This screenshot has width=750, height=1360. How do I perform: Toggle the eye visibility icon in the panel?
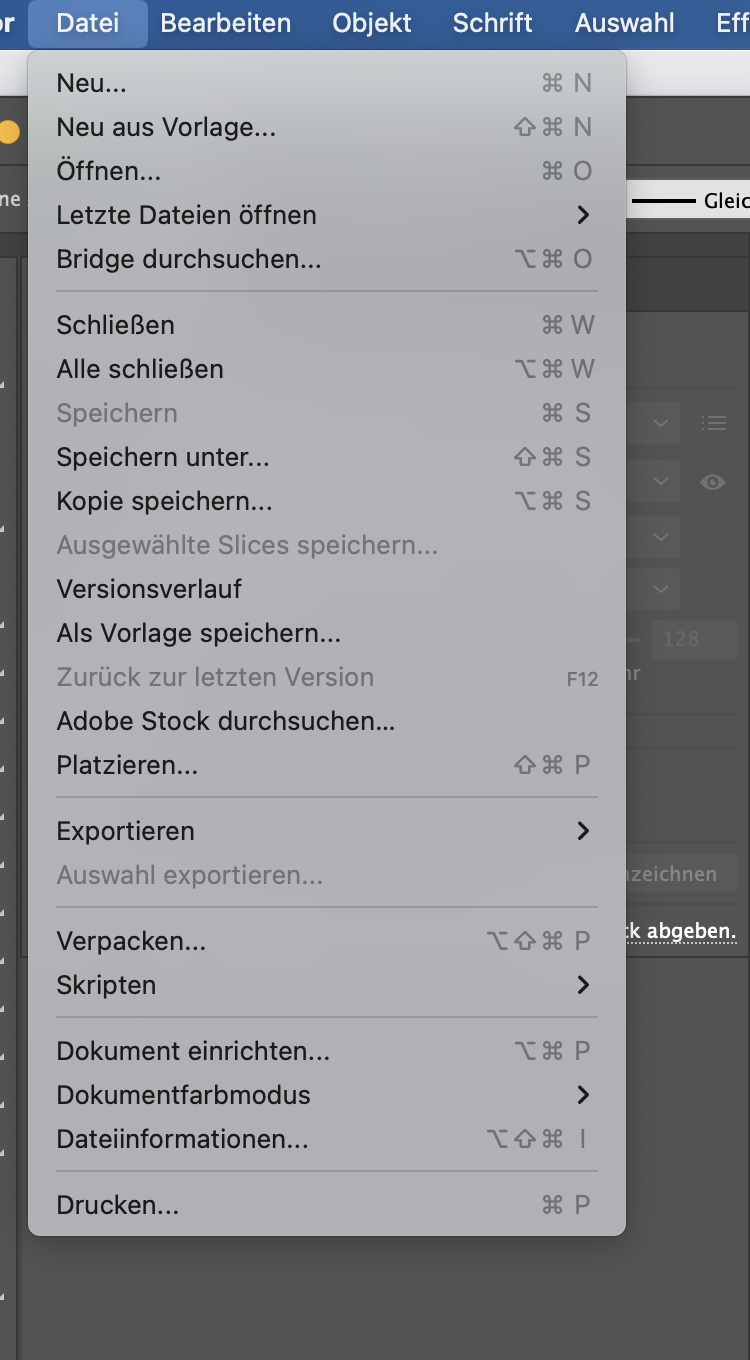click(x=714, y=481)
